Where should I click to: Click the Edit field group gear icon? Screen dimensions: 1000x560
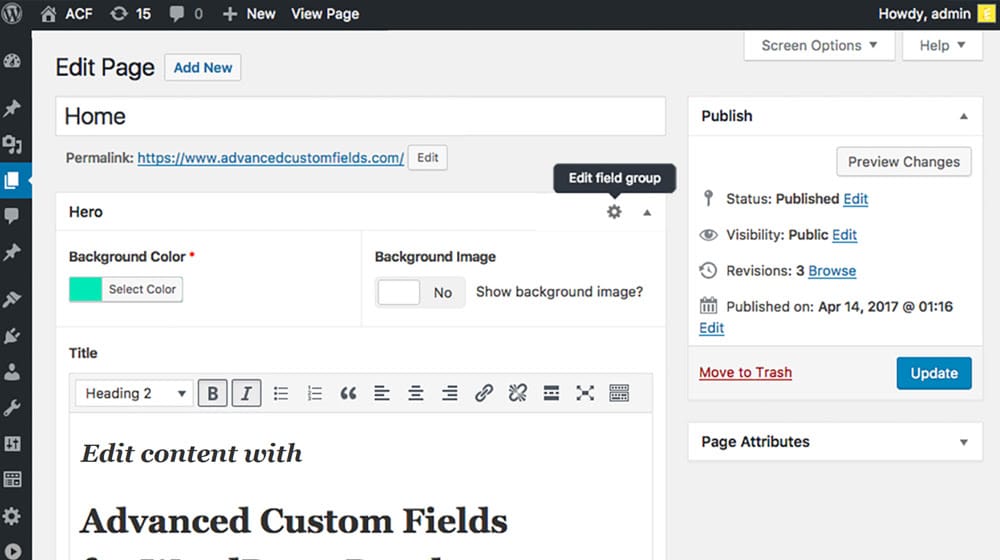pyautogui.click(x=614, y=212)
